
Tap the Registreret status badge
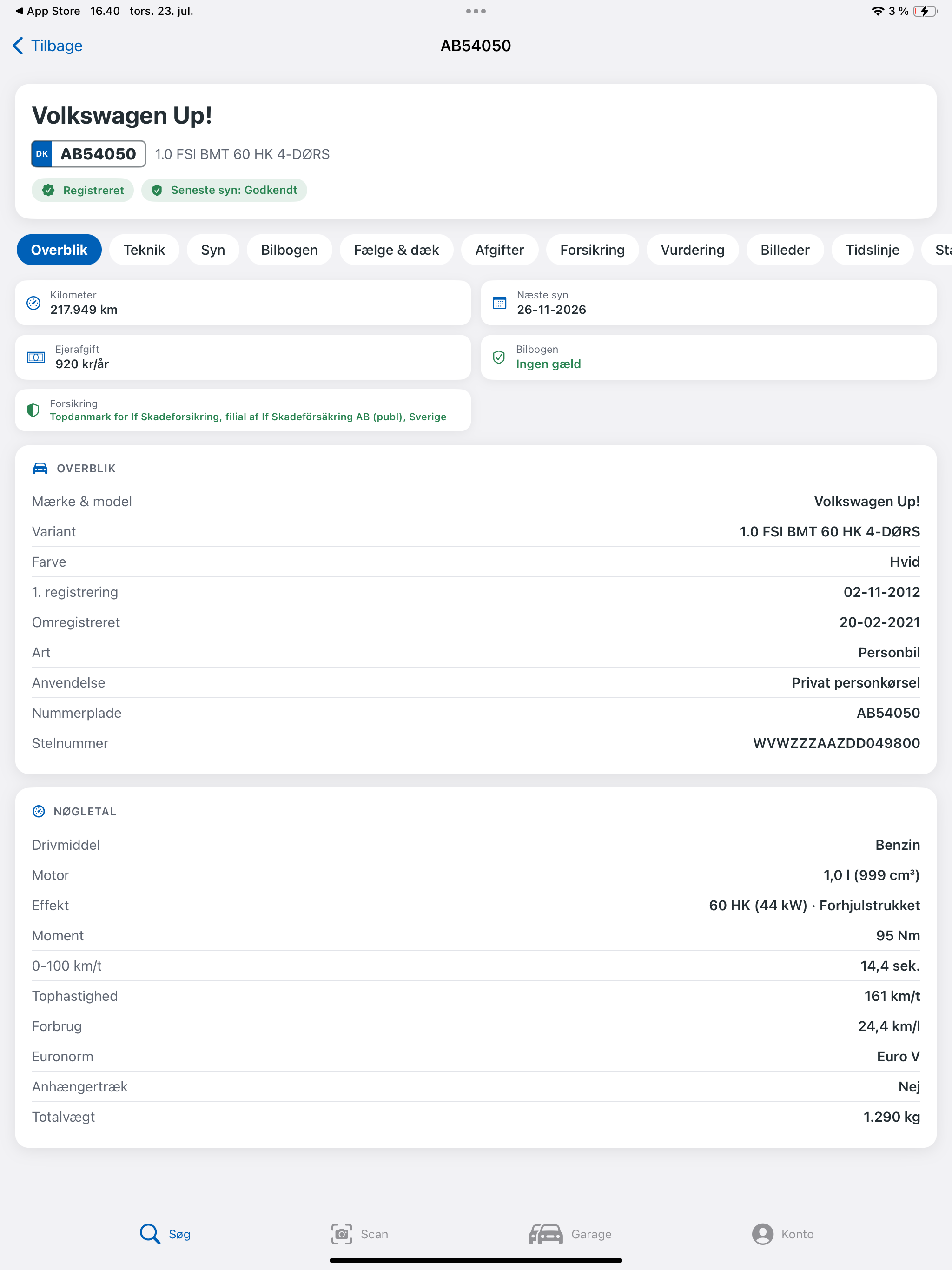tap(83, 190)
